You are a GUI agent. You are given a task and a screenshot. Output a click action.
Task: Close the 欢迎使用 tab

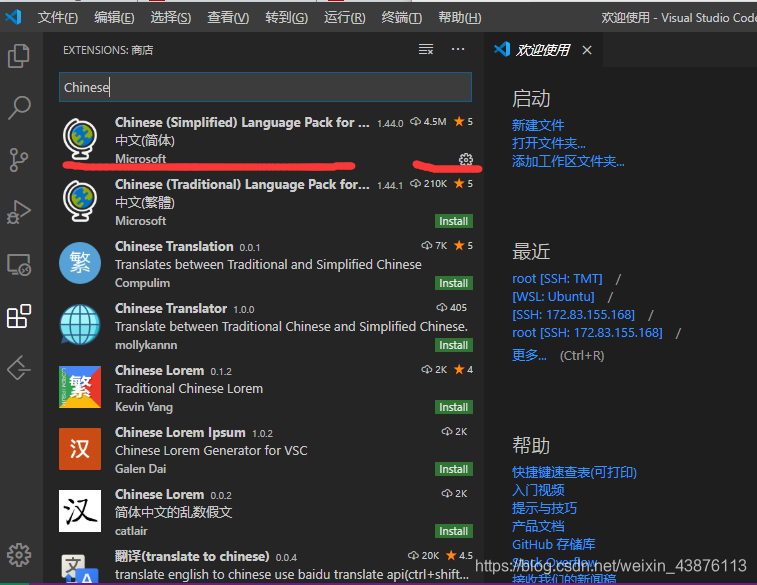click(x=587, y=50)
